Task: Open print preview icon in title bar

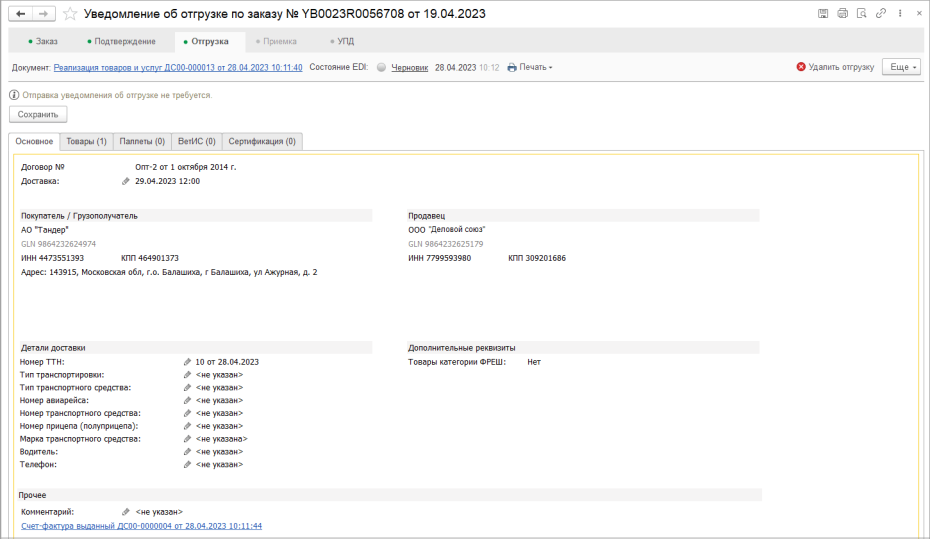Action: tap(862, 13)
